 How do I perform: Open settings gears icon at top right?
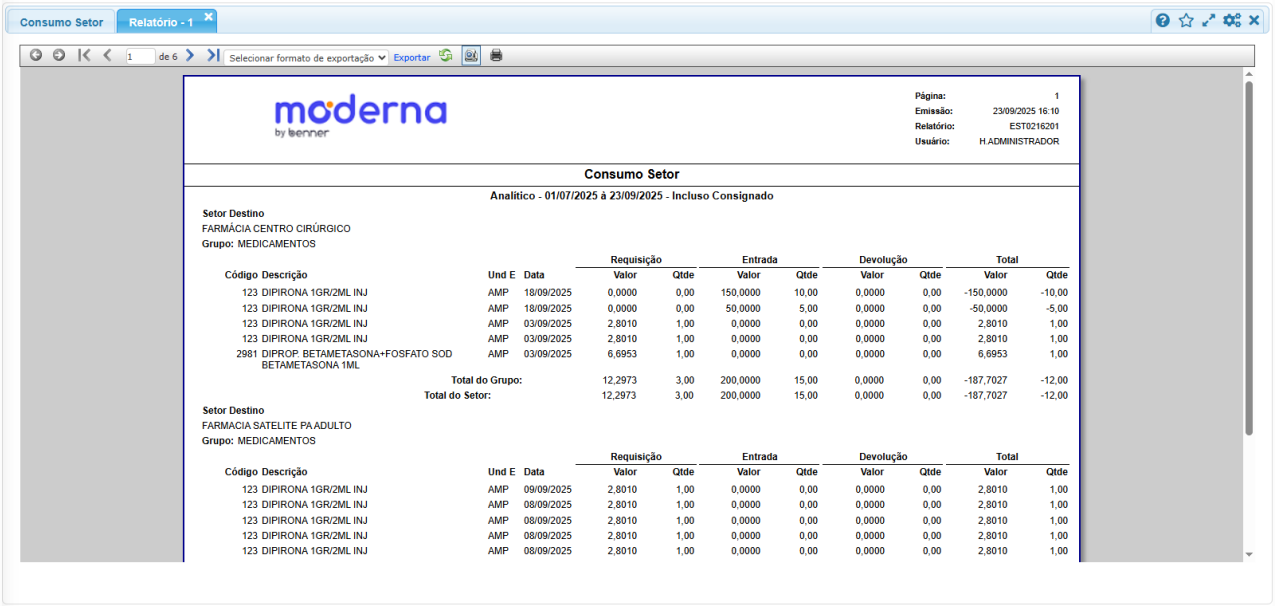coord(1232,20)
